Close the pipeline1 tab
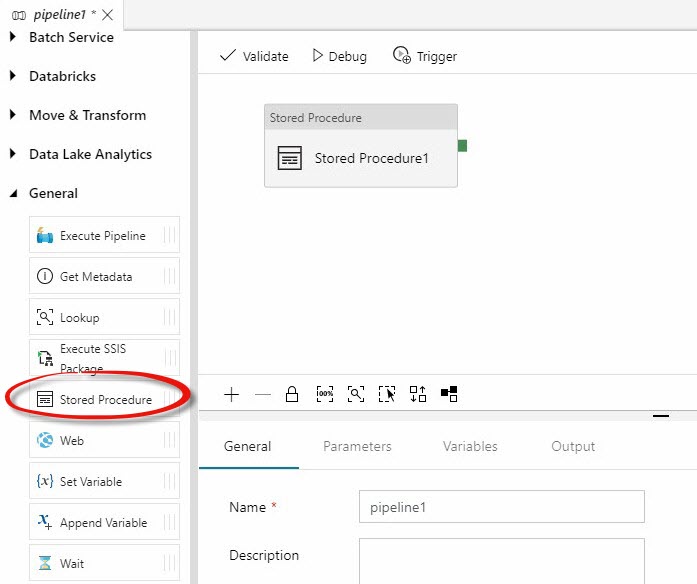 pos(108,15)
